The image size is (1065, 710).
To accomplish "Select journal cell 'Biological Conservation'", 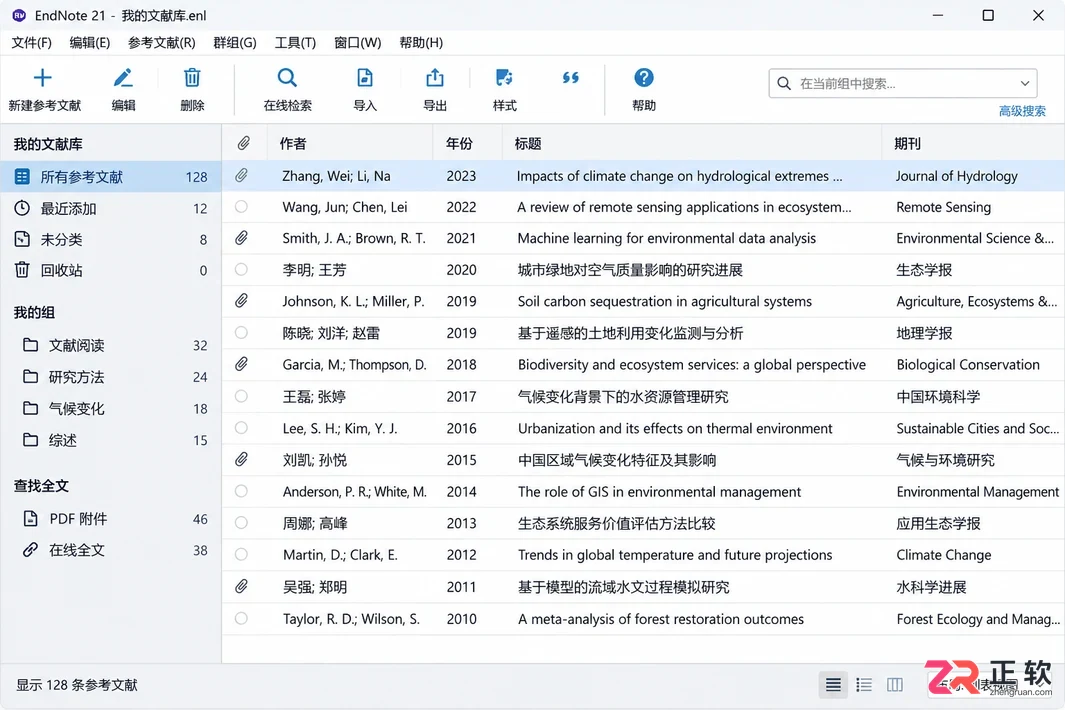I will [x=968, y=365].
